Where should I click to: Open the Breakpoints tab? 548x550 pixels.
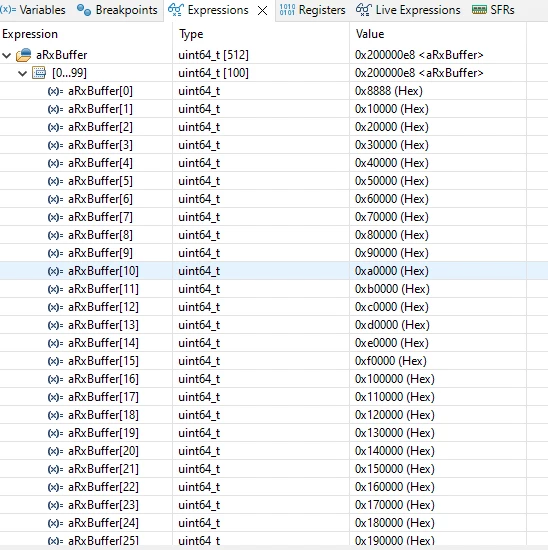pyautogui.click(x=117, y=10)
